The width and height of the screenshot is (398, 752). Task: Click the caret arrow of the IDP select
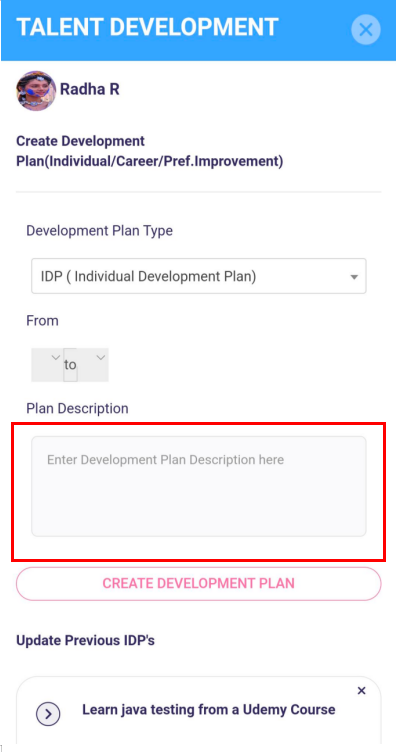(x=354, y=277)
